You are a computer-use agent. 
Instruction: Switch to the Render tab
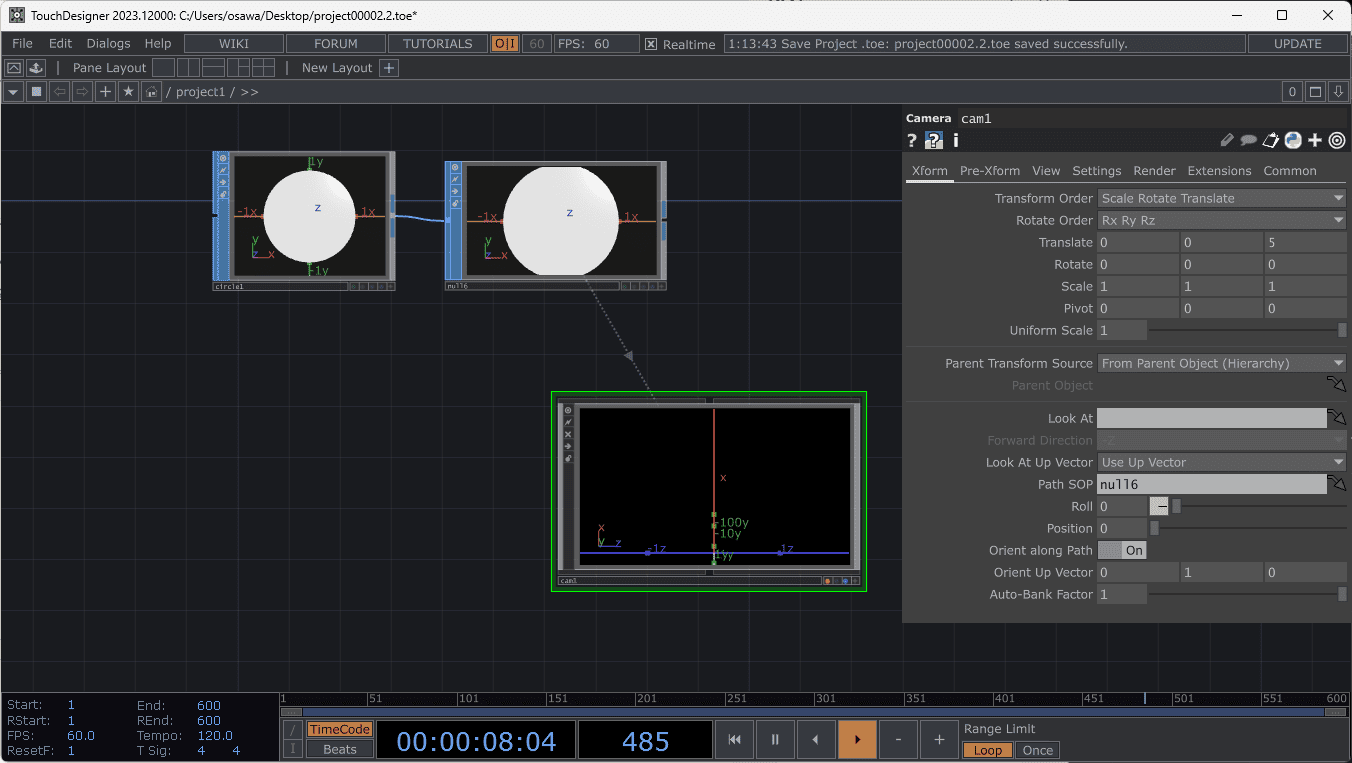point(1154,171)
